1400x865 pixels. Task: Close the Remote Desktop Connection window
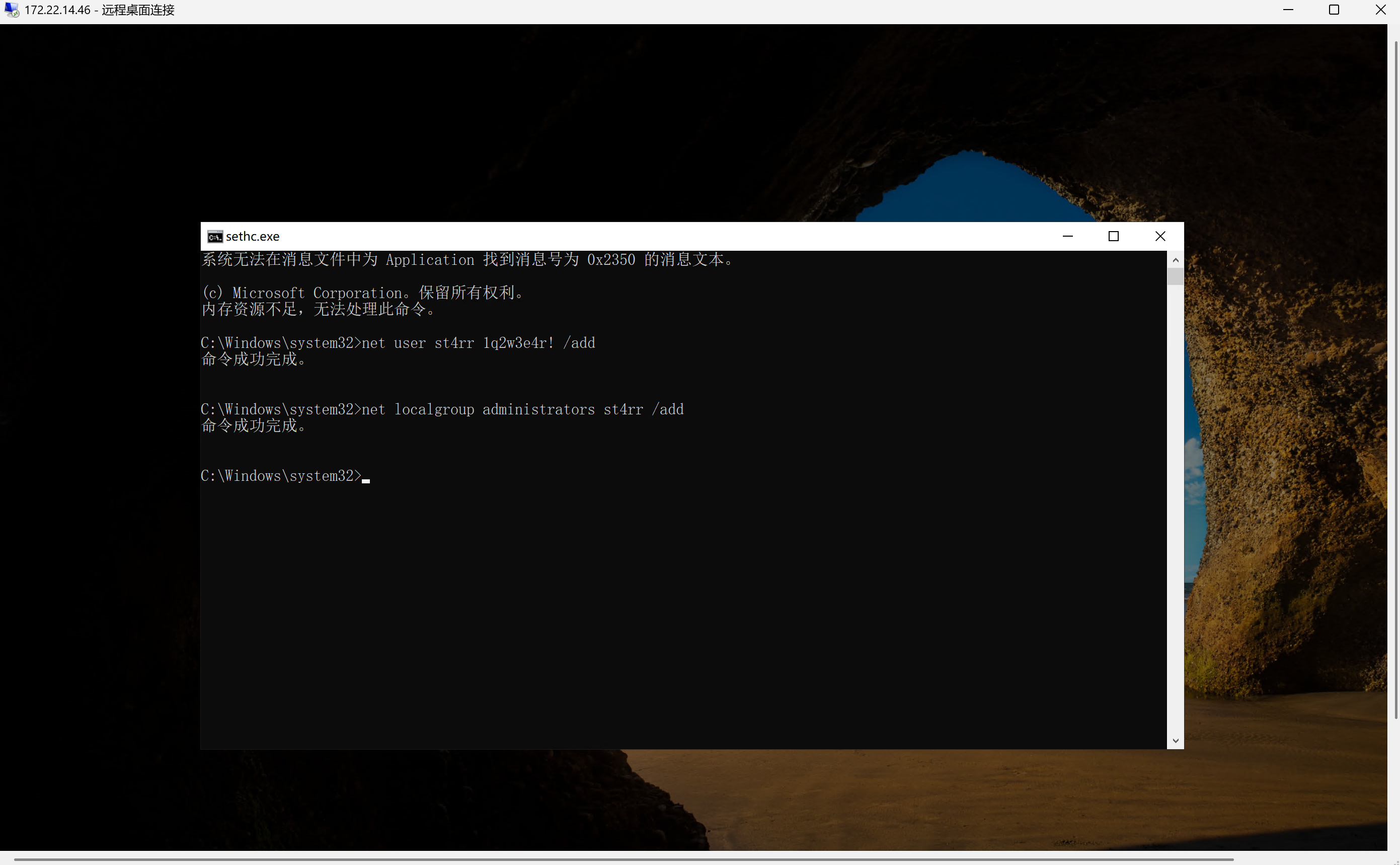coord(1380,10)
